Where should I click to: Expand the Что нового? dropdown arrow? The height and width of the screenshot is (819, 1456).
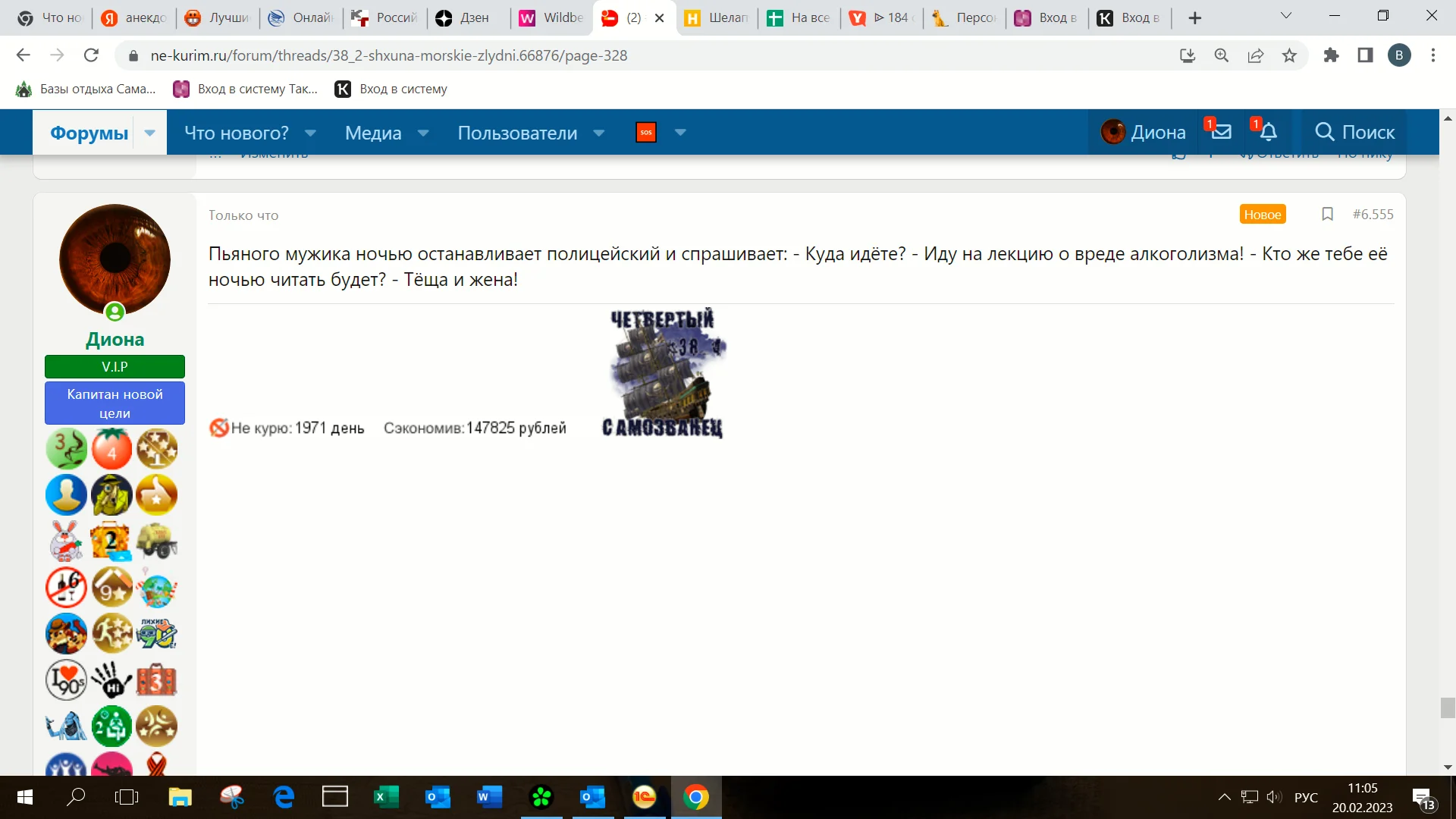click(x=310, y=133)
